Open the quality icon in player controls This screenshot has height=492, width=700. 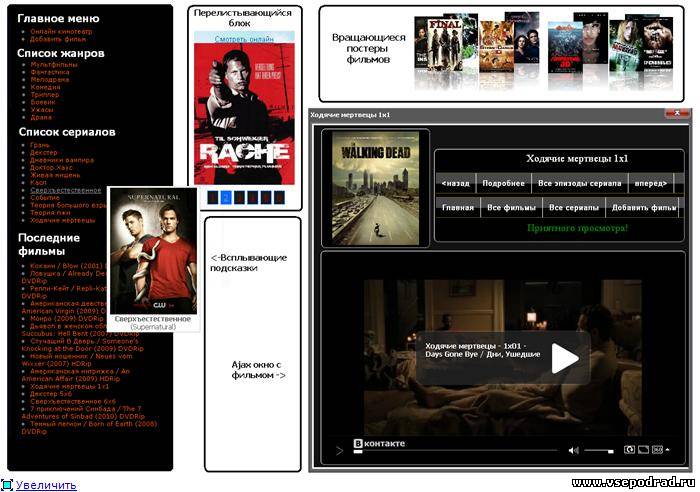click(657, 450)
